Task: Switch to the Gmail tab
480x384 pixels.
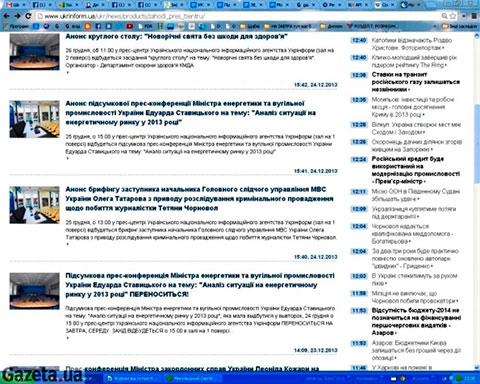Action: click(15, 5)
